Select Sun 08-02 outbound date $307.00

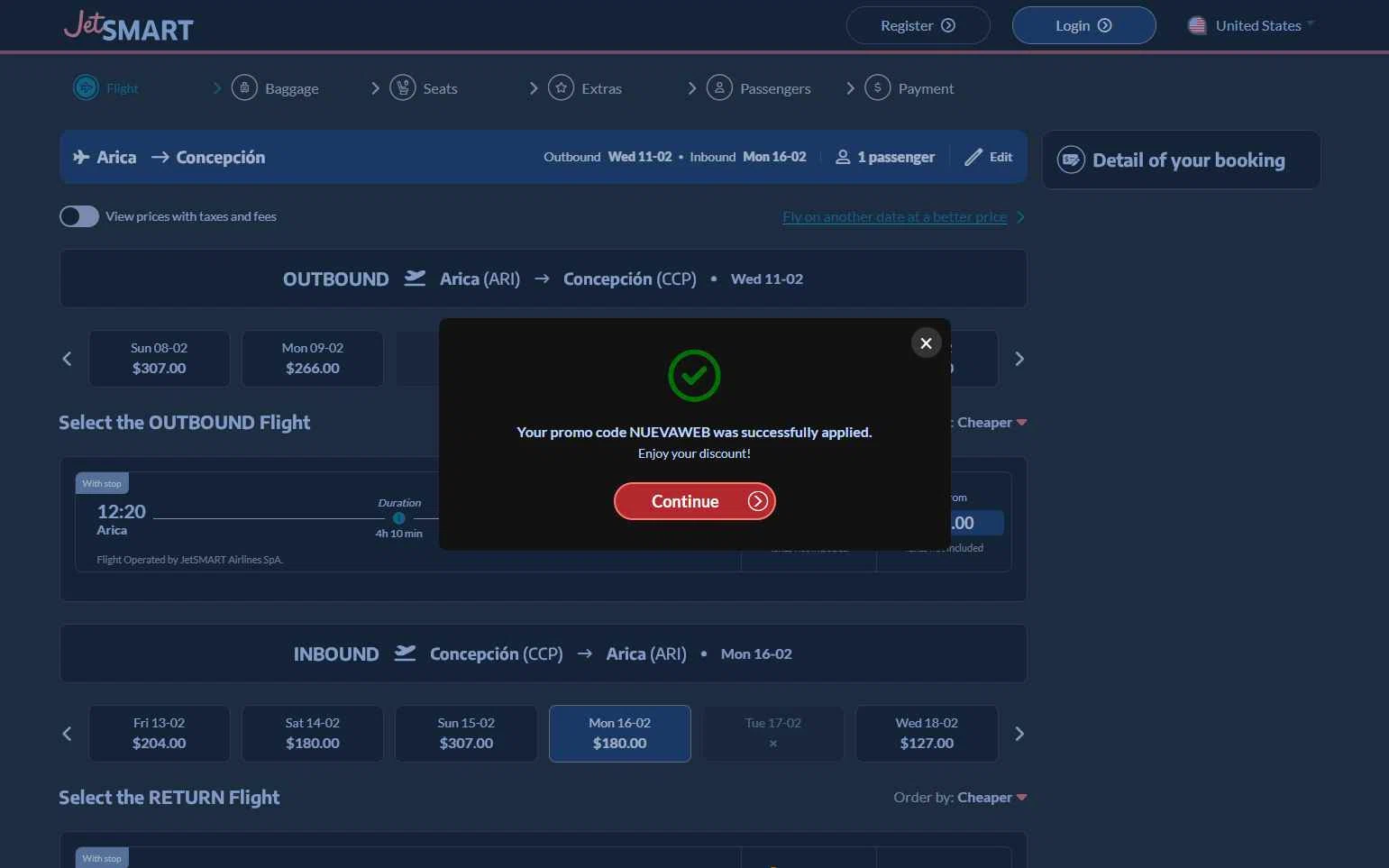(x=160, y=359)
